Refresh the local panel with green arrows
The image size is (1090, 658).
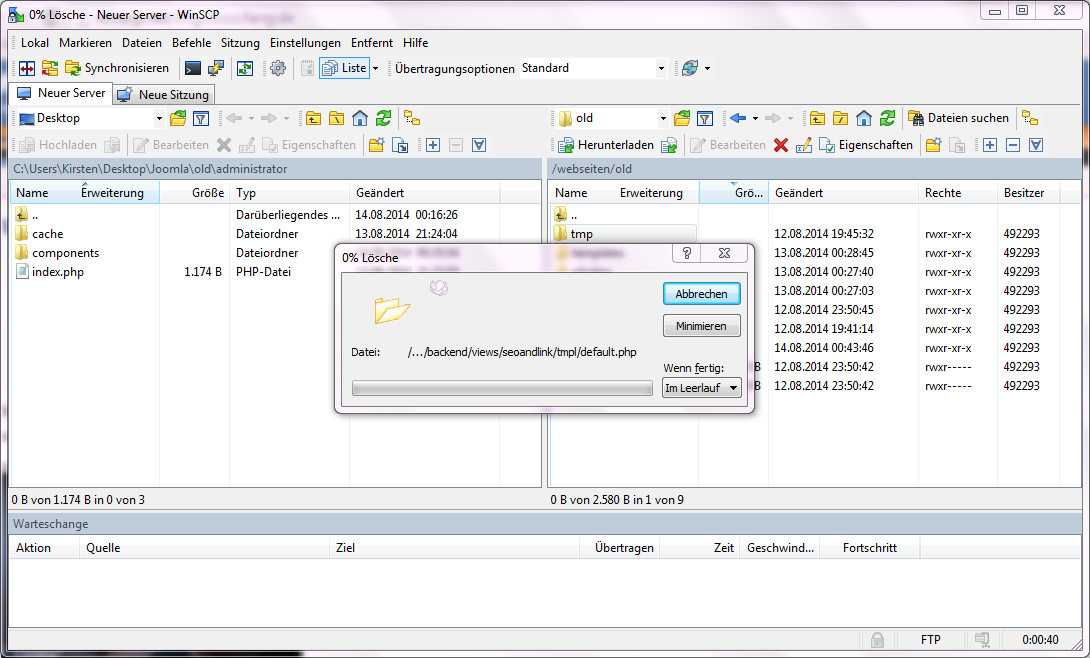pyautogui.click(x=383, y=118)
